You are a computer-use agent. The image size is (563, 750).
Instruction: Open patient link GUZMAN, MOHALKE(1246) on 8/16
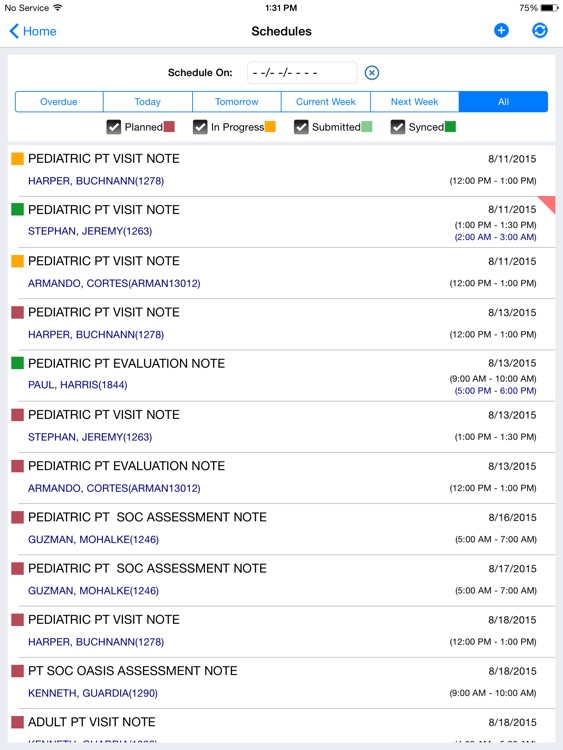point(93,540)
